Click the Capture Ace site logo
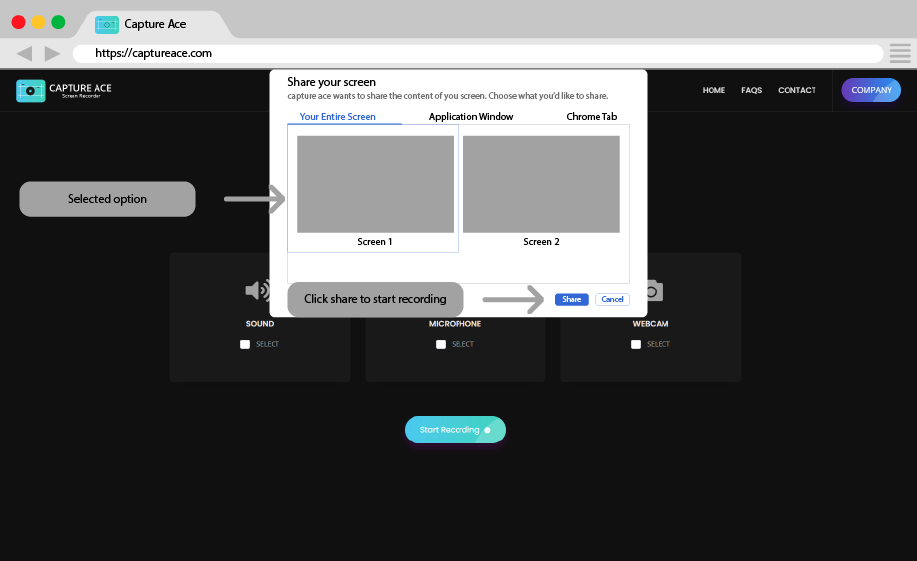This screenshot has height=561, width=917. tap(64, 91)
